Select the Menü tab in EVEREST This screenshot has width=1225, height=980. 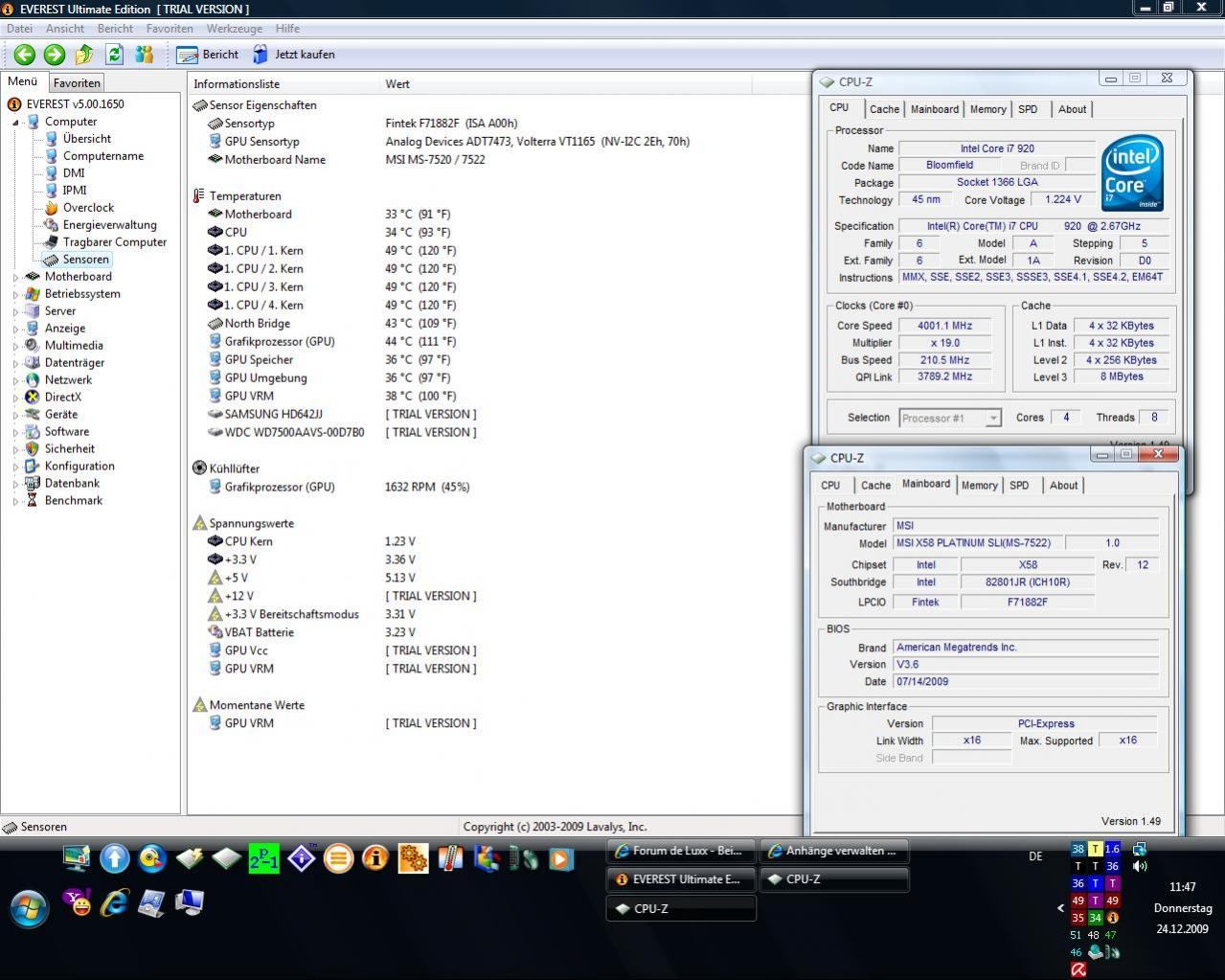coord(23,82)
